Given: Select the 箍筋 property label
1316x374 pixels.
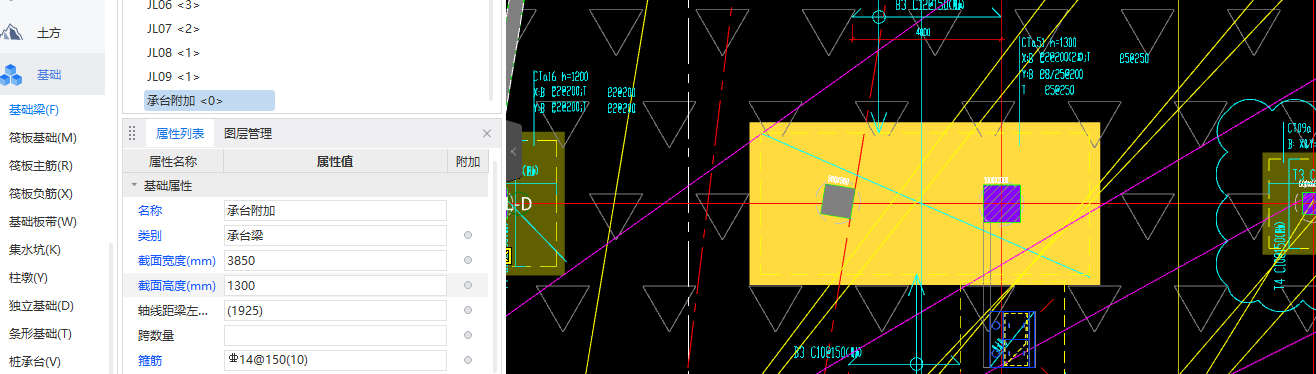Looking at the screenshot, I should pos(150,360).
